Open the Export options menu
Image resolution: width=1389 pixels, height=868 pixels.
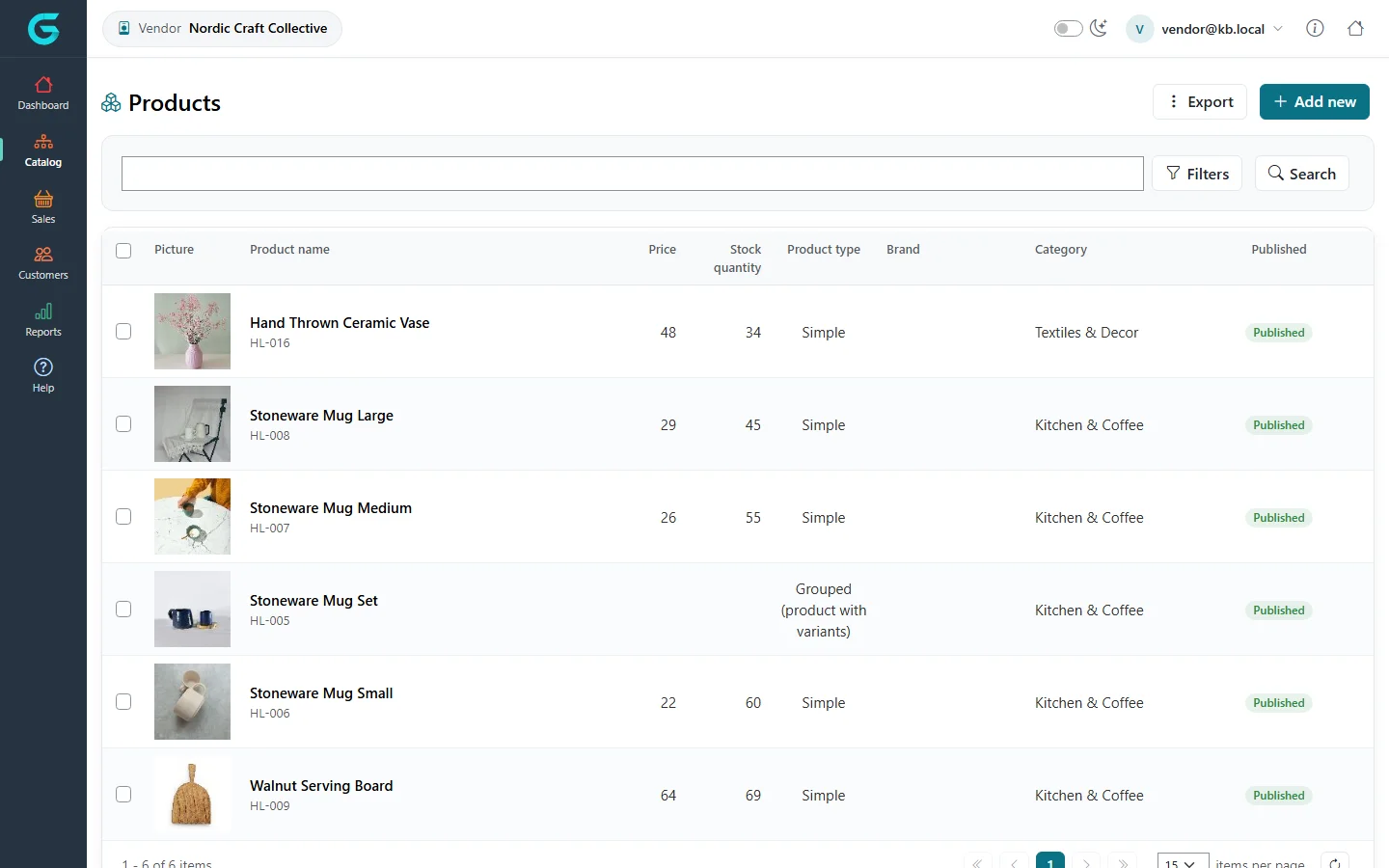[x=1200, y=101]
